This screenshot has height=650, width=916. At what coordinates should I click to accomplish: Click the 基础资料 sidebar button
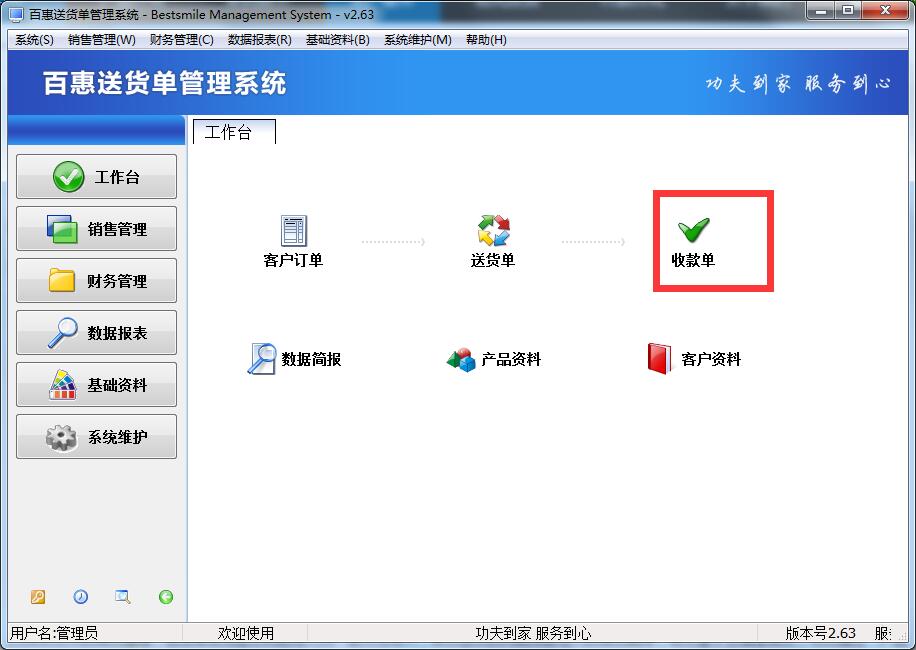(96, 385)
